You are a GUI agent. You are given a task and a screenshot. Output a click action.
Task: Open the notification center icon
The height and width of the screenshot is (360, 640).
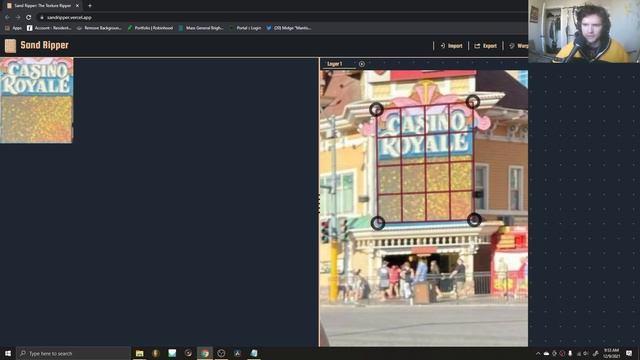(629, 353)
